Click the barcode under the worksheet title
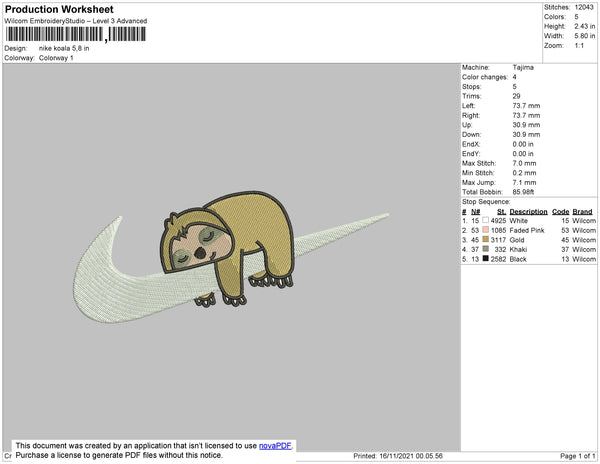Screen dimensions: 600x464 pos(76,34)
